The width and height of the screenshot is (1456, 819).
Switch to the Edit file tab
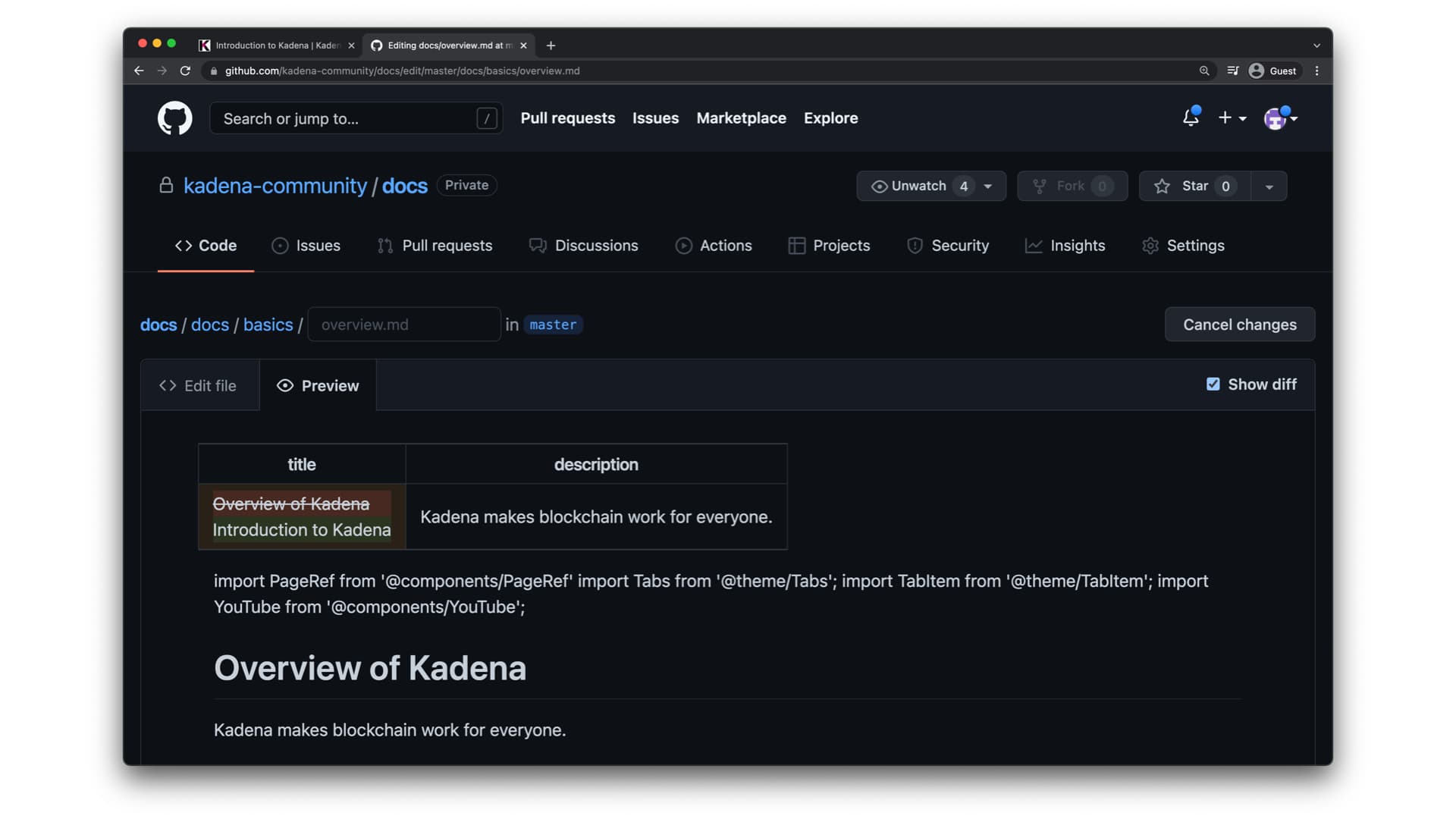tap(199, 386)
